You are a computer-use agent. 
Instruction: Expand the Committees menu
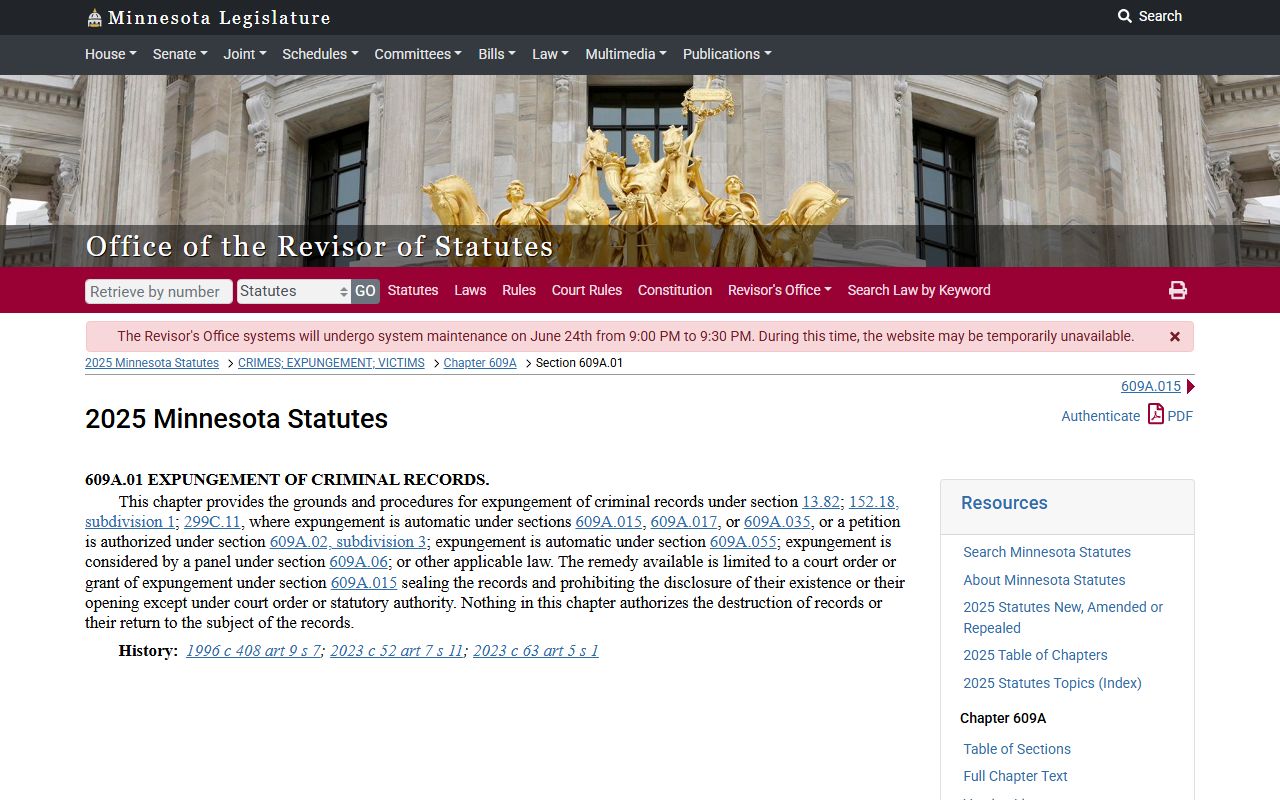tap(418, 54)
